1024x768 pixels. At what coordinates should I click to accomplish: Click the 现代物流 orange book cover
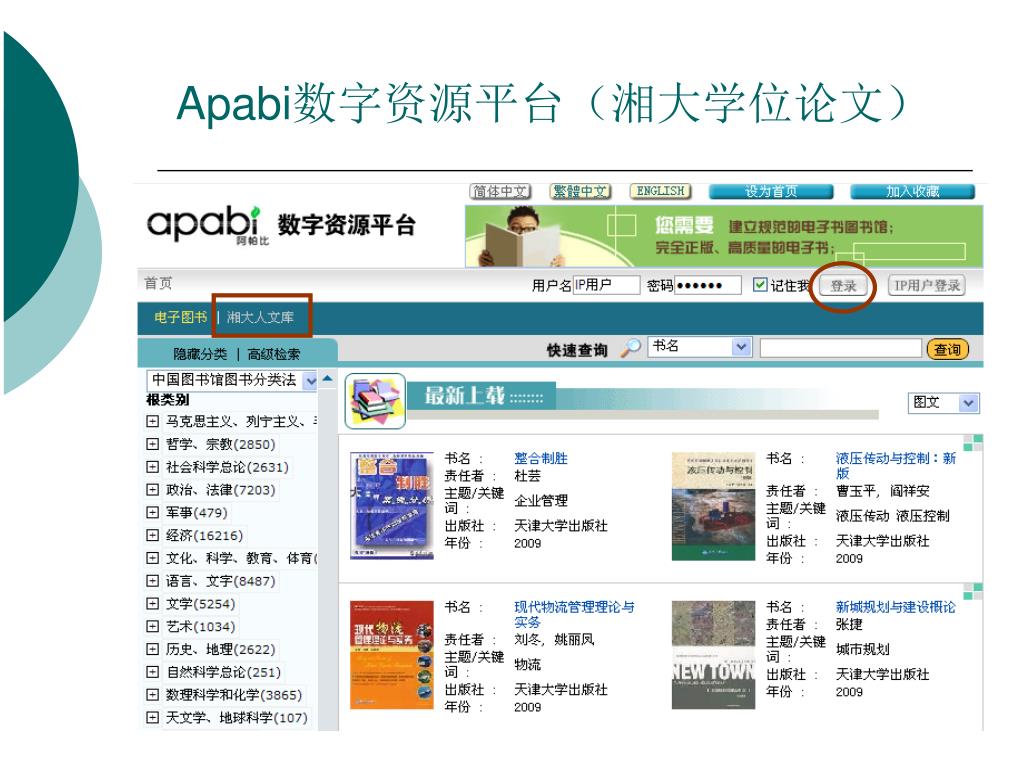click(391, 655)
